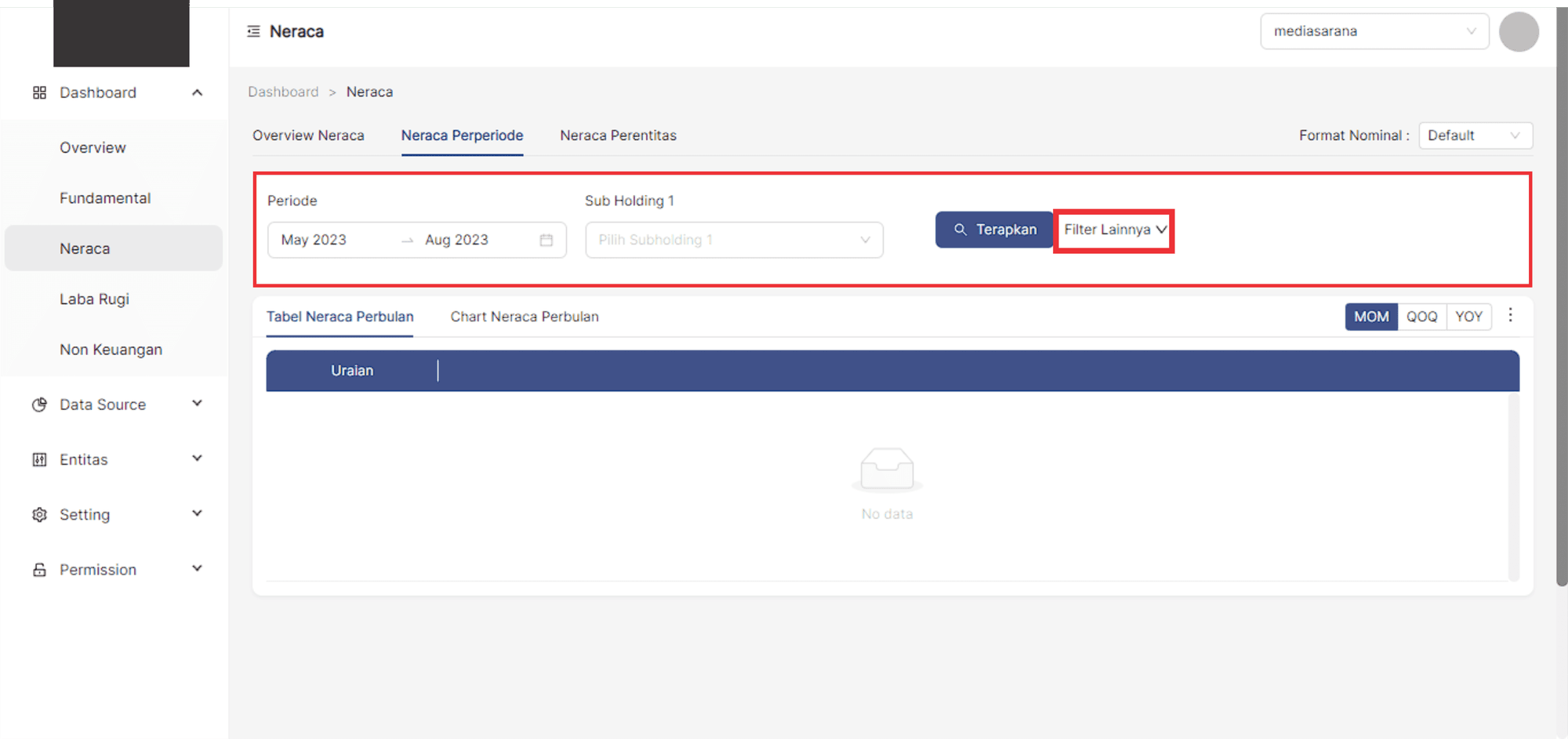Click the Setting gear icon
This screenshot has height=739, width=1568.
[x=39, y=515]
